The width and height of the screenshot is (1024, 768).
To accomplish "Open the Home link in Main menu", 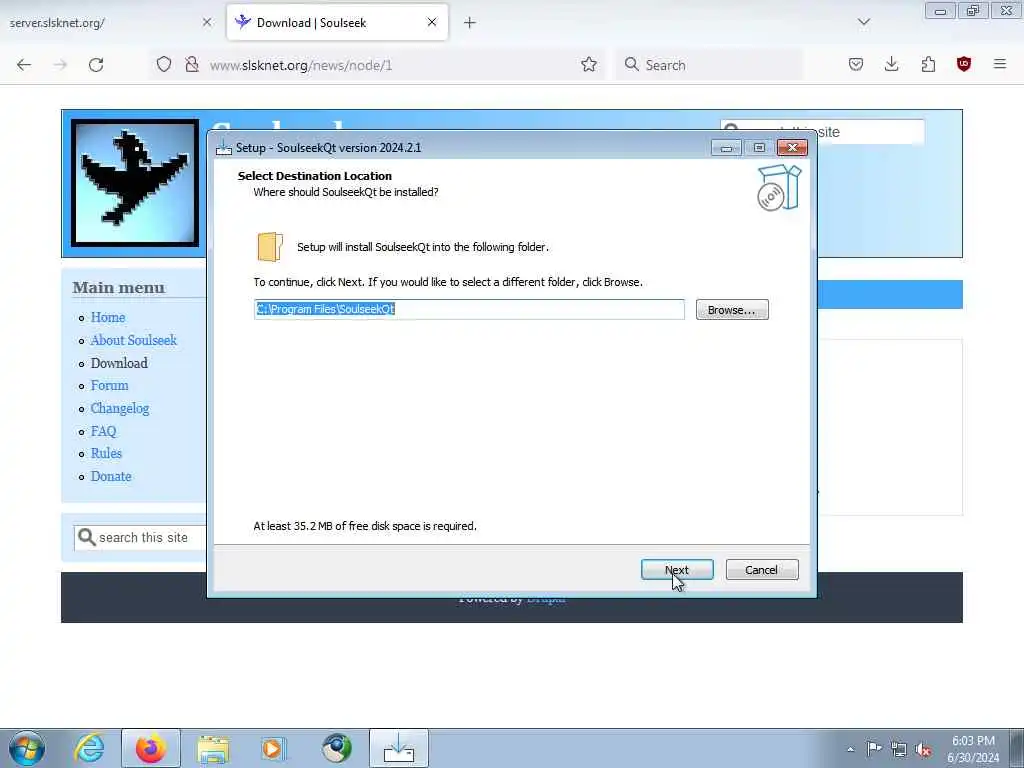I will point(108,317).
